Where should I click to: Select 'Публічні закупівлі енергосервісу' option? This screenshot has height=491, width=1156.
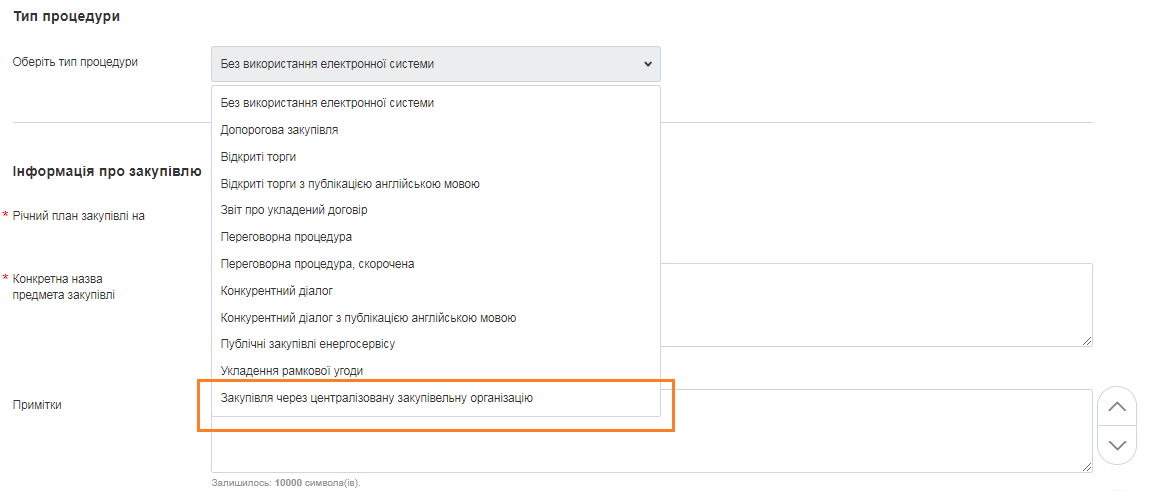click(x=308, y=344)
